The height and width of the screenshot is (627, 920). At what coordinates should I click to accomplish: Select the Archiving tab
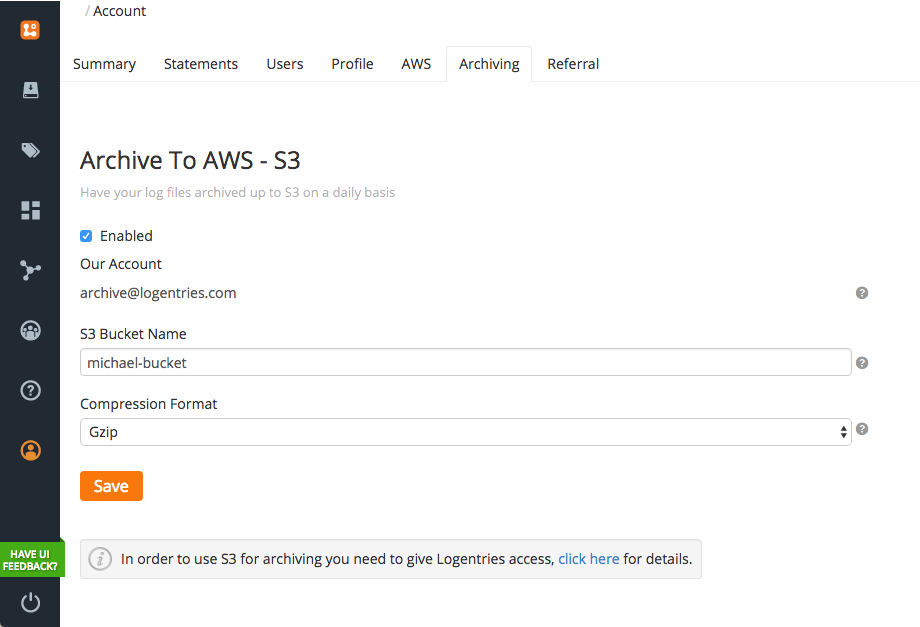489,64
